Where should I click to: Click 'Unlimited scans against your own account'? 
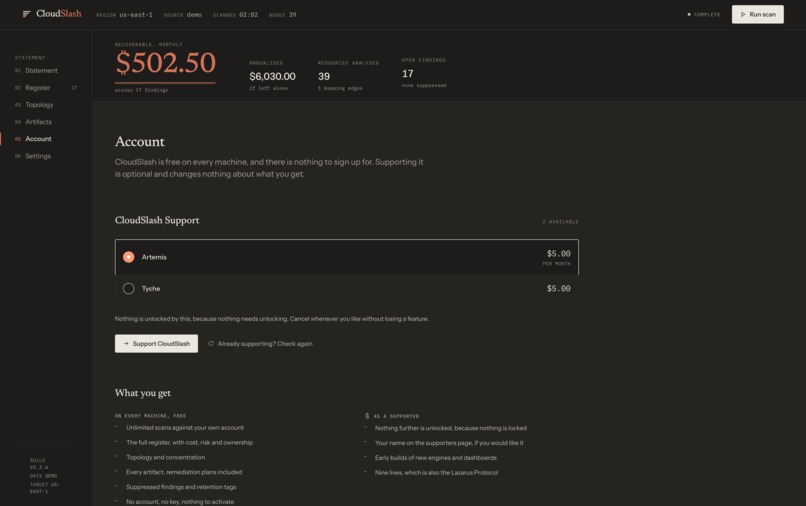pos(185,427)
